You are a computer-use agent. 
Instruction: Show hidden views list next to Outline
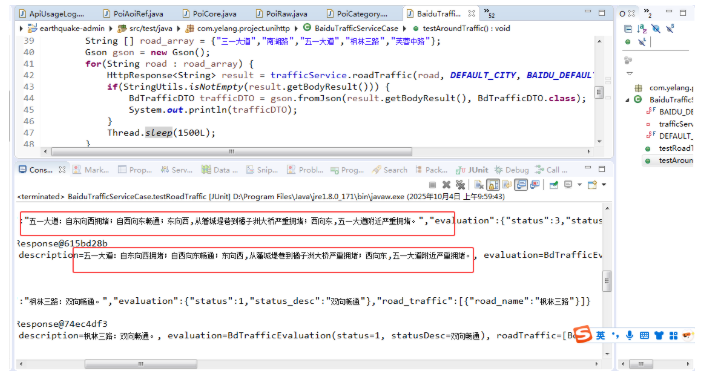point(647,13)
